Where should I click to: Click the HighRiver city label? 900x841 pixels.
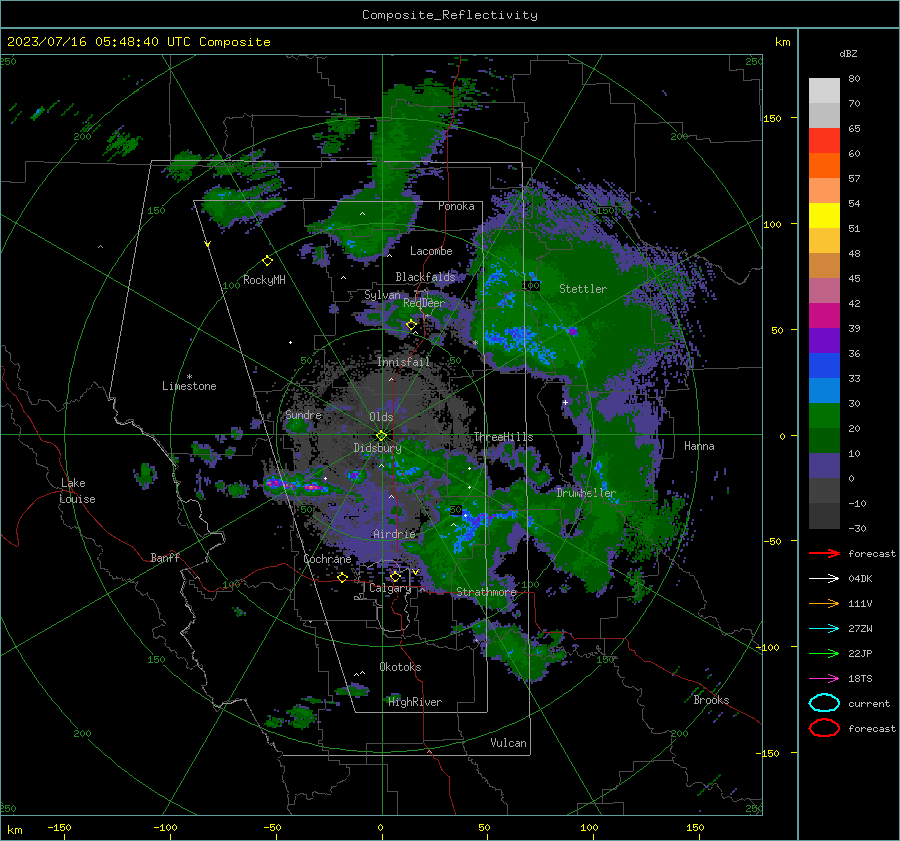click(x=415, y=702)
